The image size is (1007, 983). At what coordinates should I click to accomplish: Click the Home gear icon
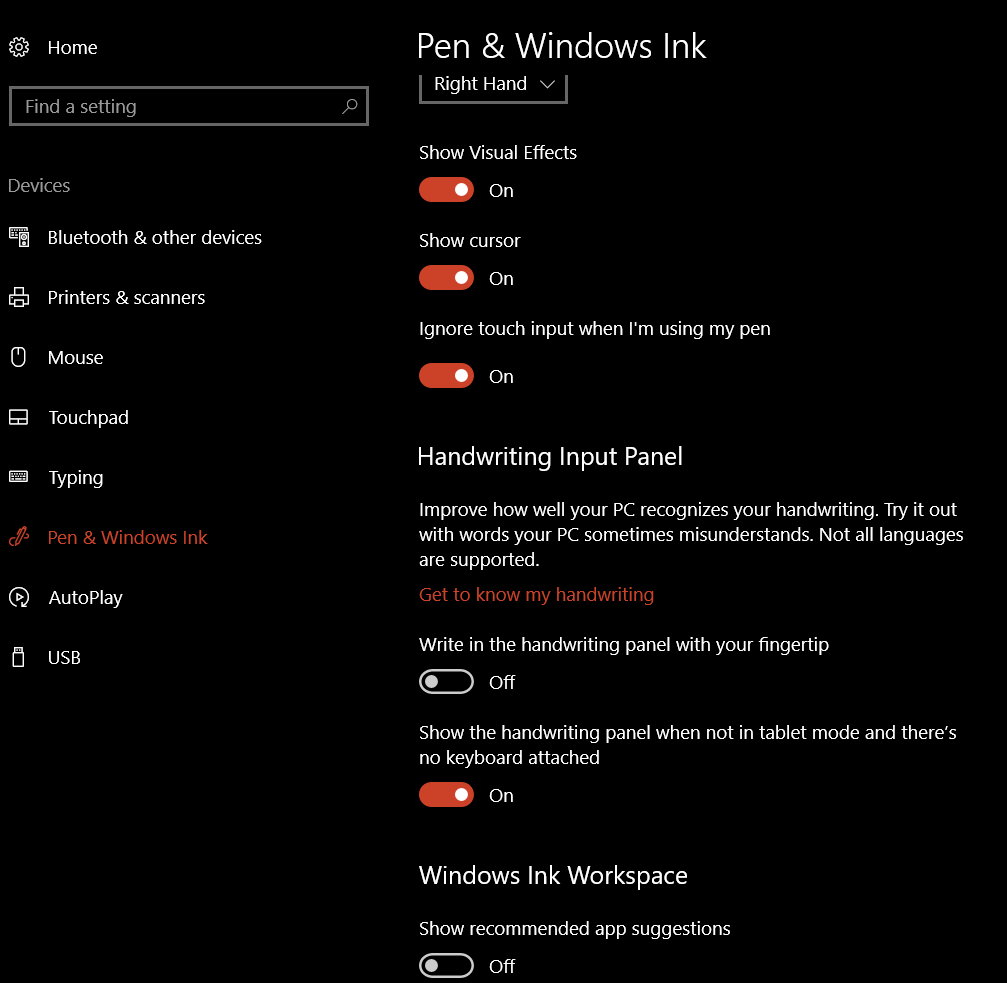click(x=19, y=47)
